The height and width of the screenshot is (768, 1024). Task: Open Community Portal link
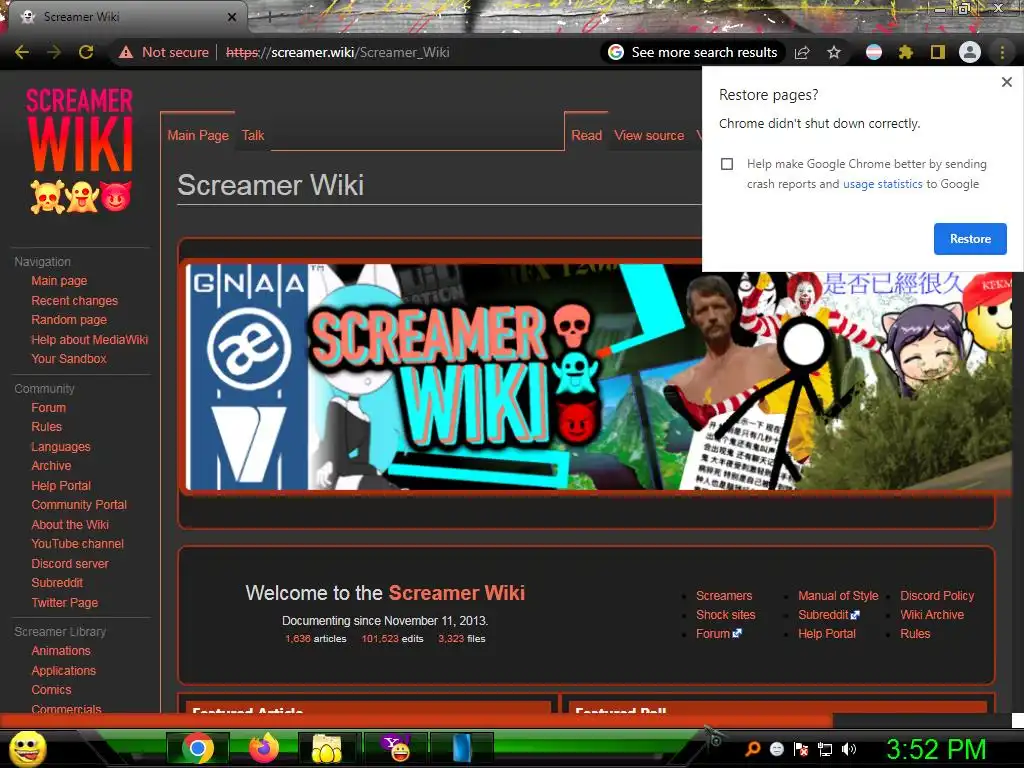(x=79, y=505)
